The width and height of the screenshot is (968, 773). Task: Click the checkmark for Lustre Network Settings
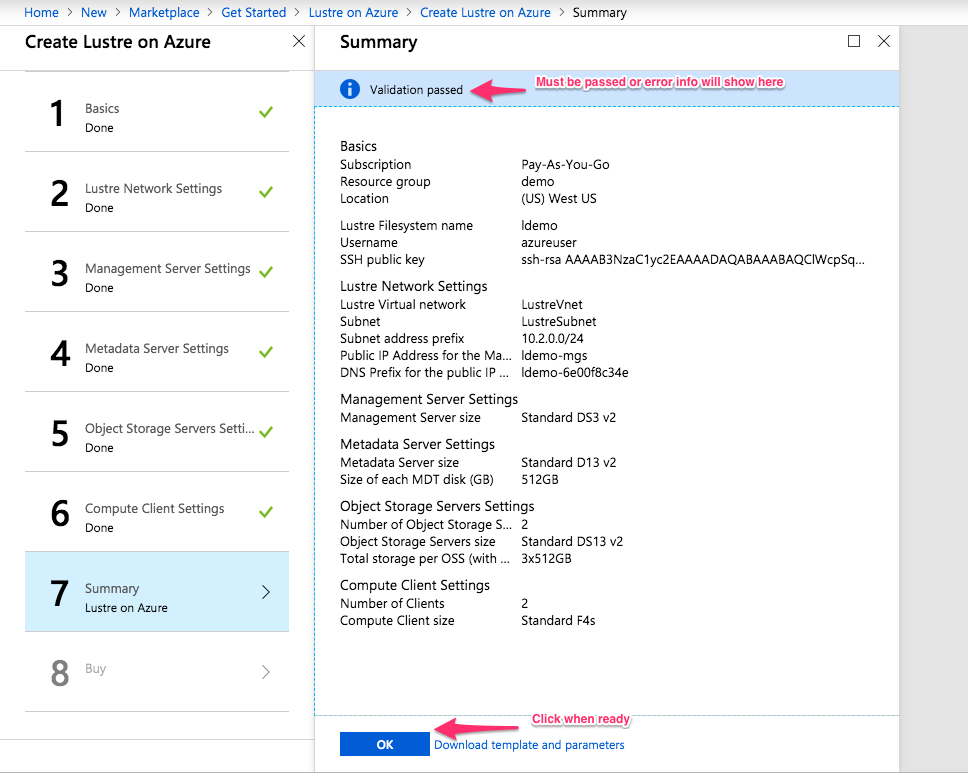point(266,192)
